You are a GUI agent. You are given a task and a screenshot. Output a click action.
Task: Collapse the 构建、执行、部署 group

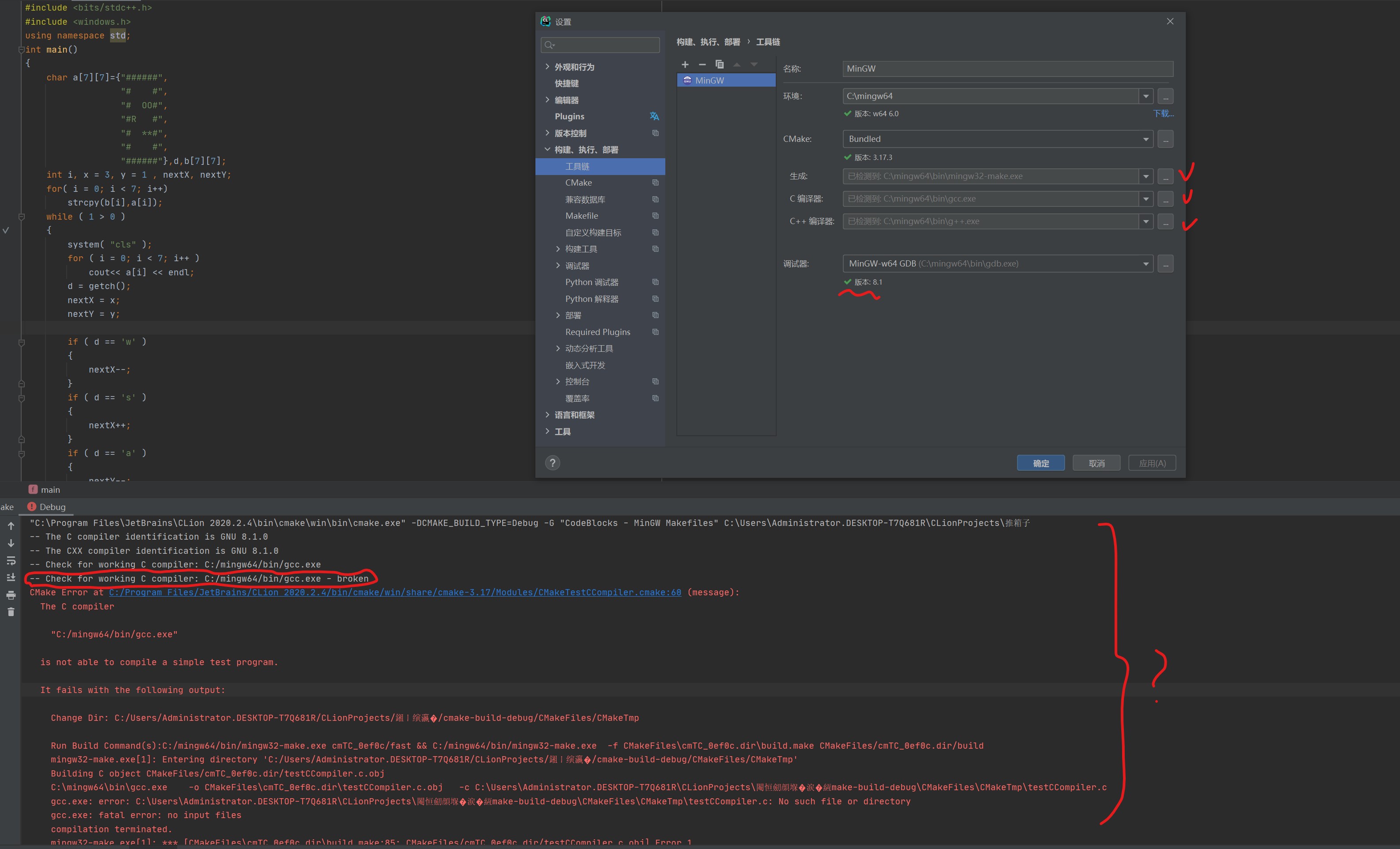tap(547, 149)
